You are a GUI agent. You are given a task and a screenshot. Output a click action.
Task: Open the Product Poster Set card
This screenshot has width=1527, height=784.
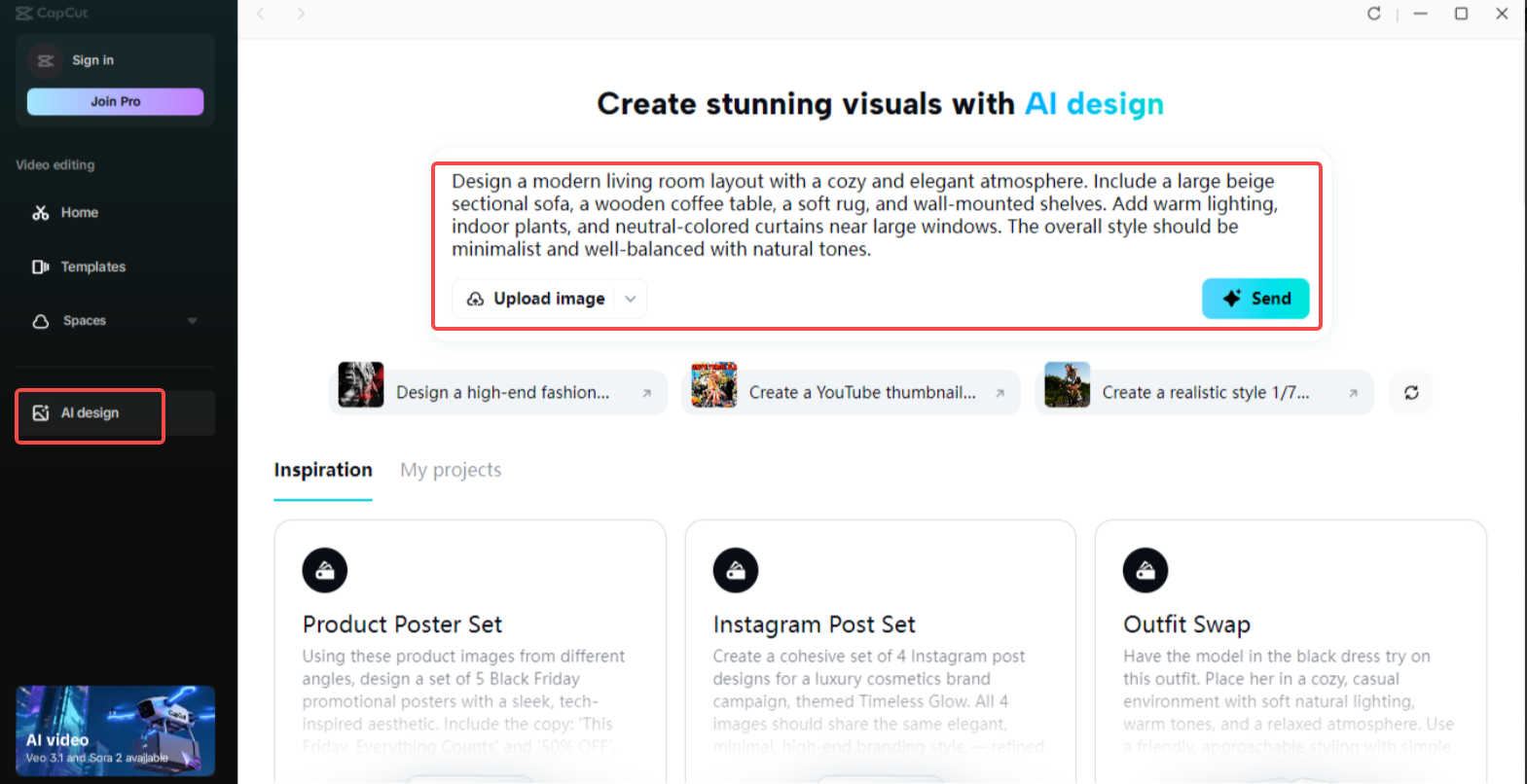(x=470, y=652)
